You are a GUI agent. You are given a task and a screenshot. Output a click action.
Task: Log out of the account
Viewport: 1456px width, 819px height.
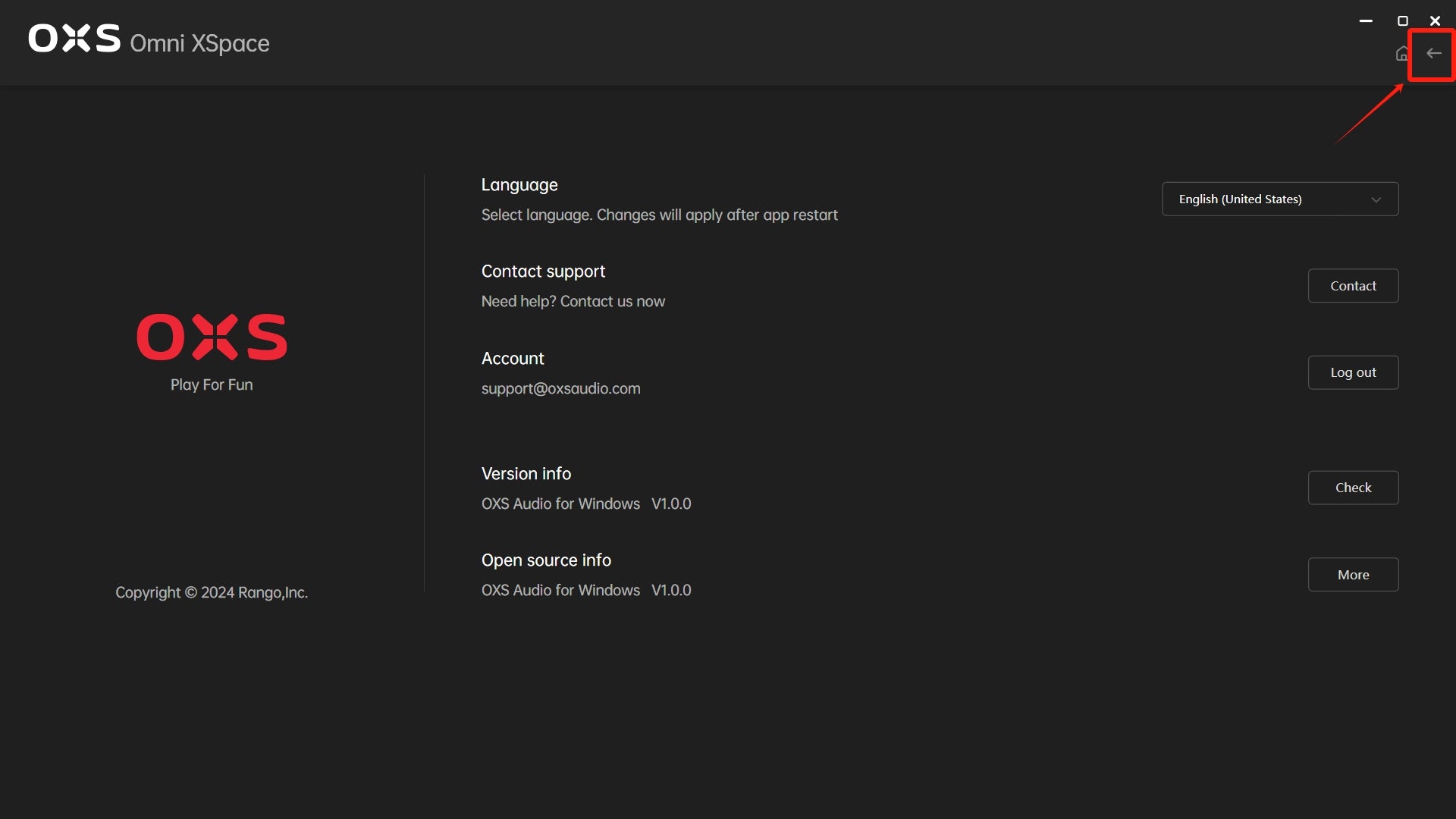1353,372
